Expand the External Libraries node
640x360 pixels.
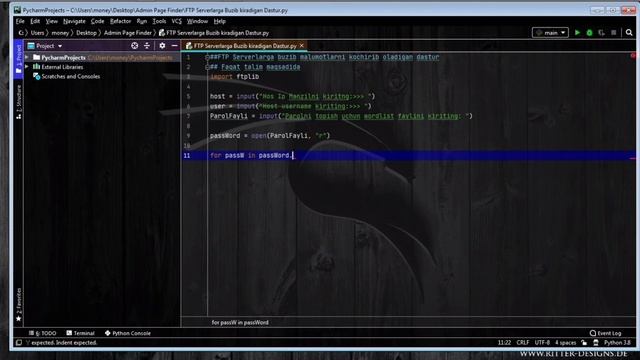27,67
